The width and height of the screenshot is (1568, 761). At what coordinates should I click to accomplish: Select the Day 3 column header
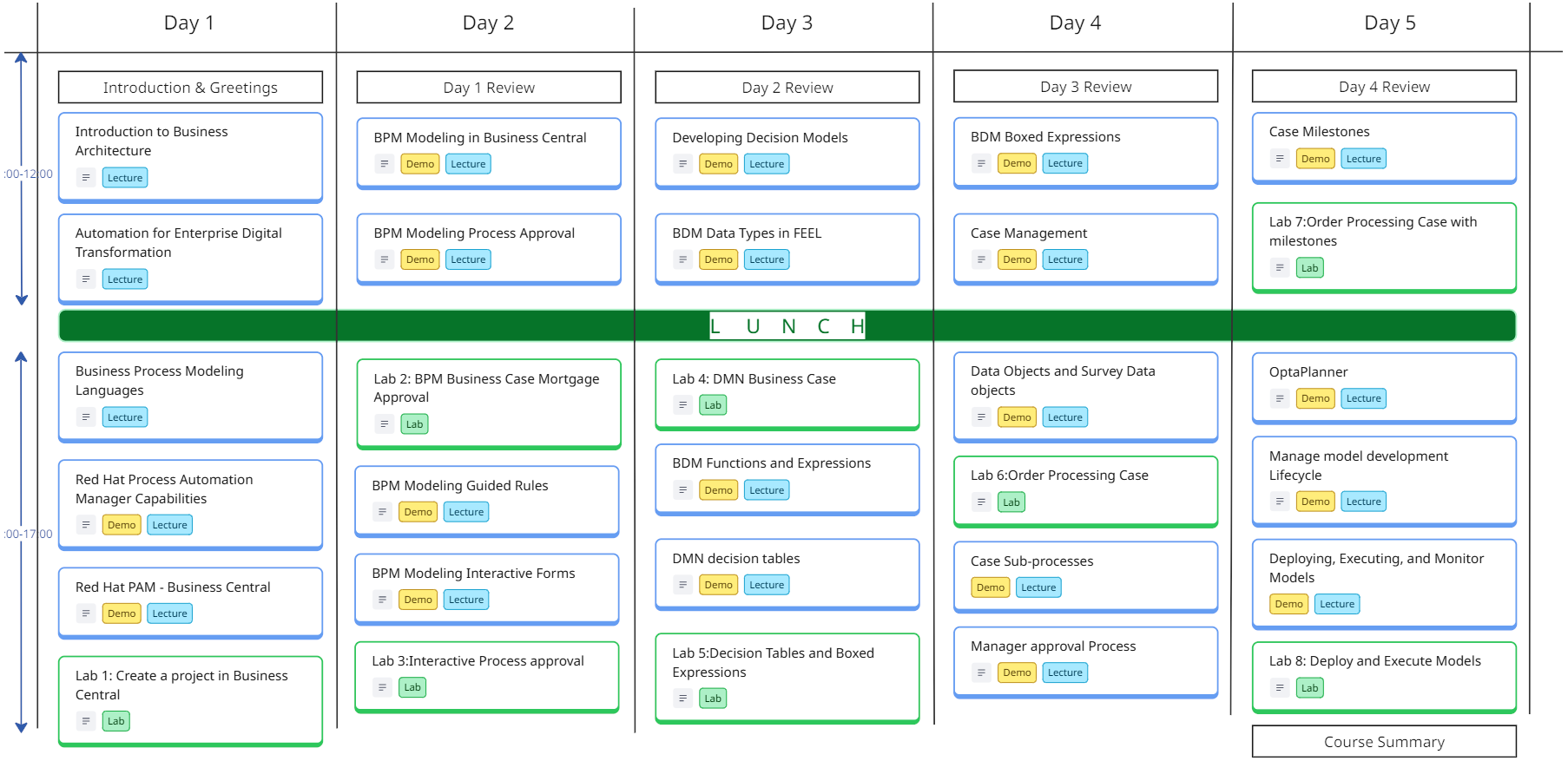coord(787,23)
